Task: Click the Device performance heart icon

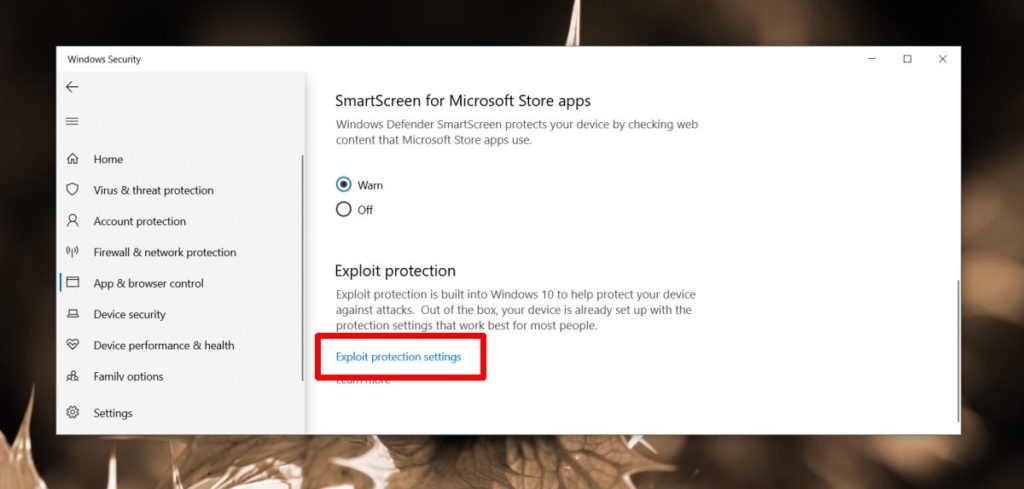Action: (72, 345)
